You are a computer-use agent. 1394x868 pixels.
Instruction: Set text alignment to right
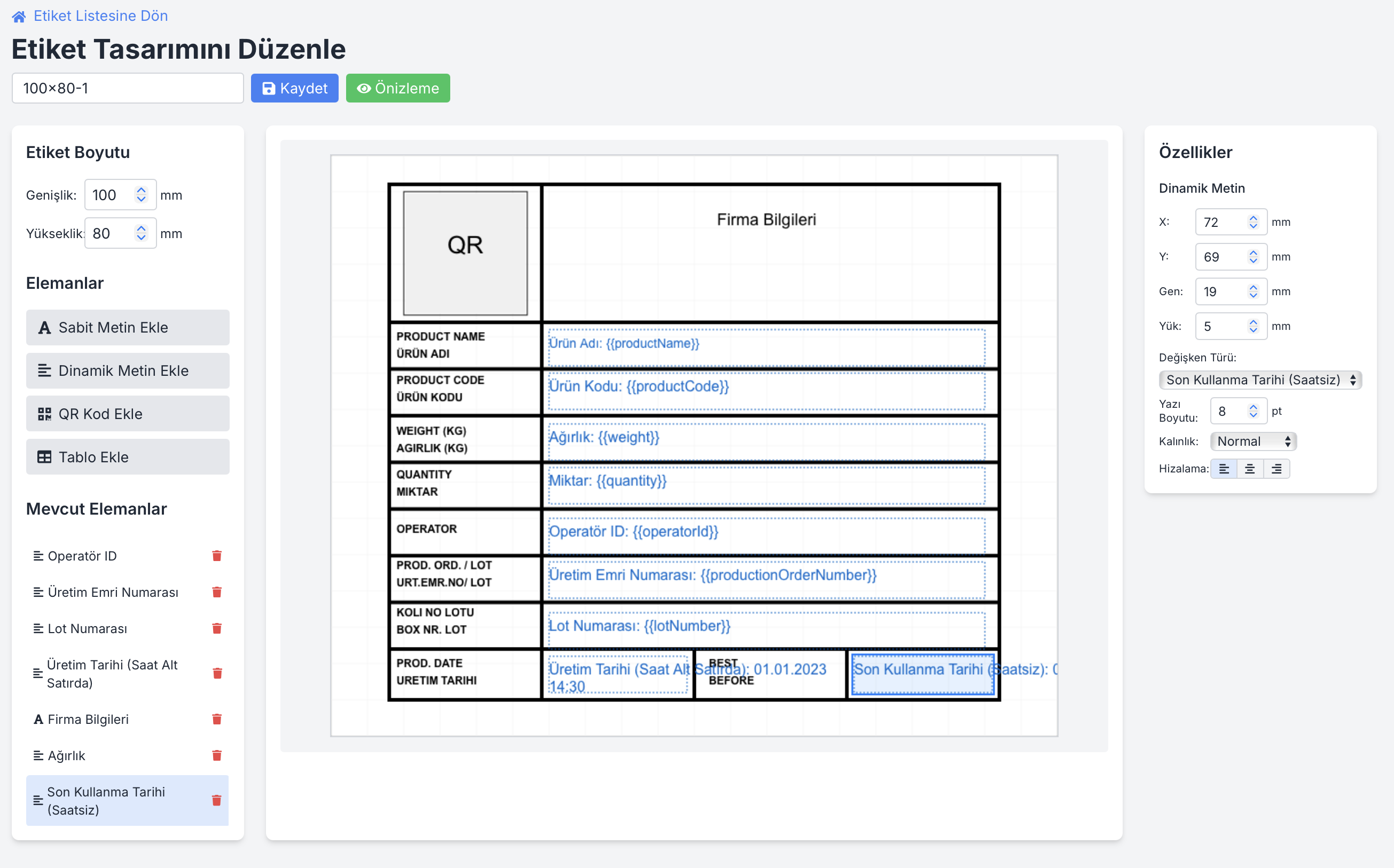tap(1276, 469)
